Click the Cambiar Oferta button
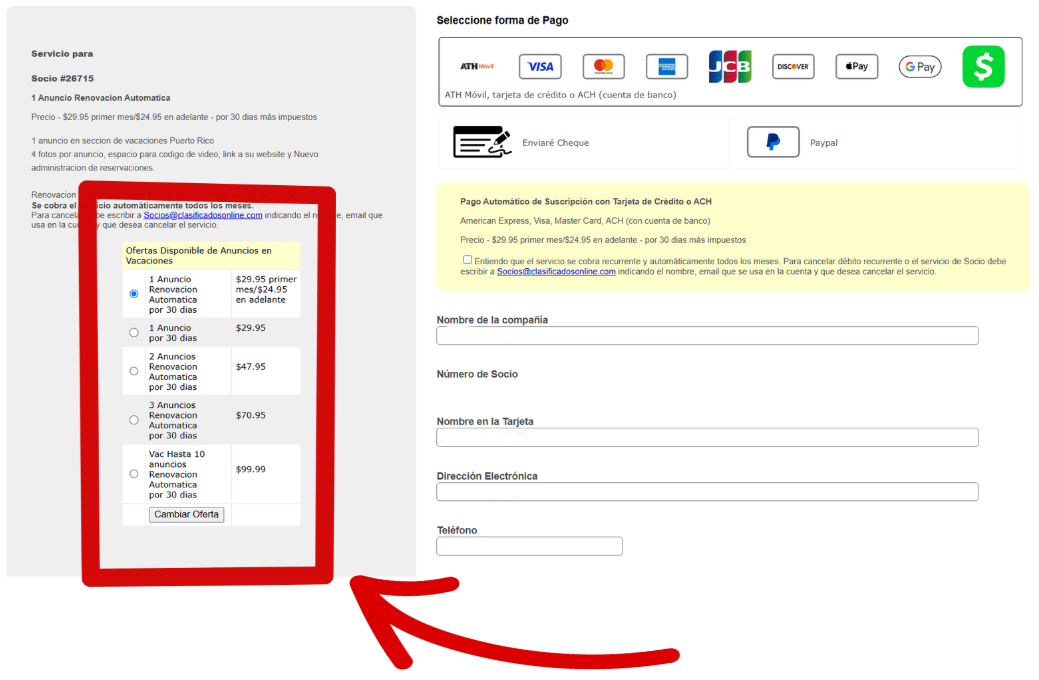This screenshot has height=680, width=1039. (x=186, y=514)
